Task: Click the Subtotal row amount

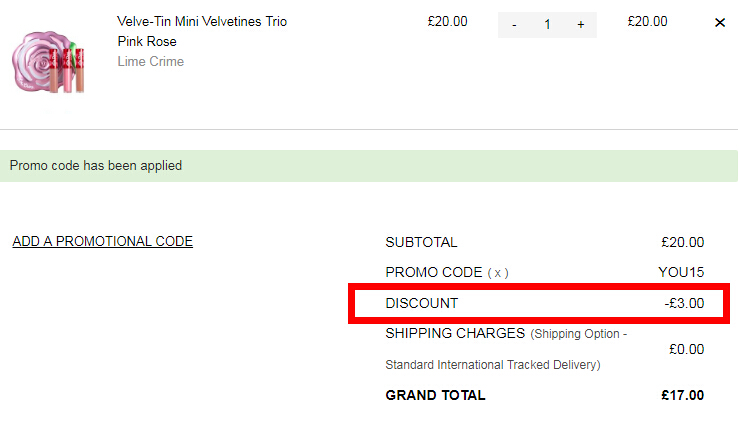Action: (x=682, y=242)
